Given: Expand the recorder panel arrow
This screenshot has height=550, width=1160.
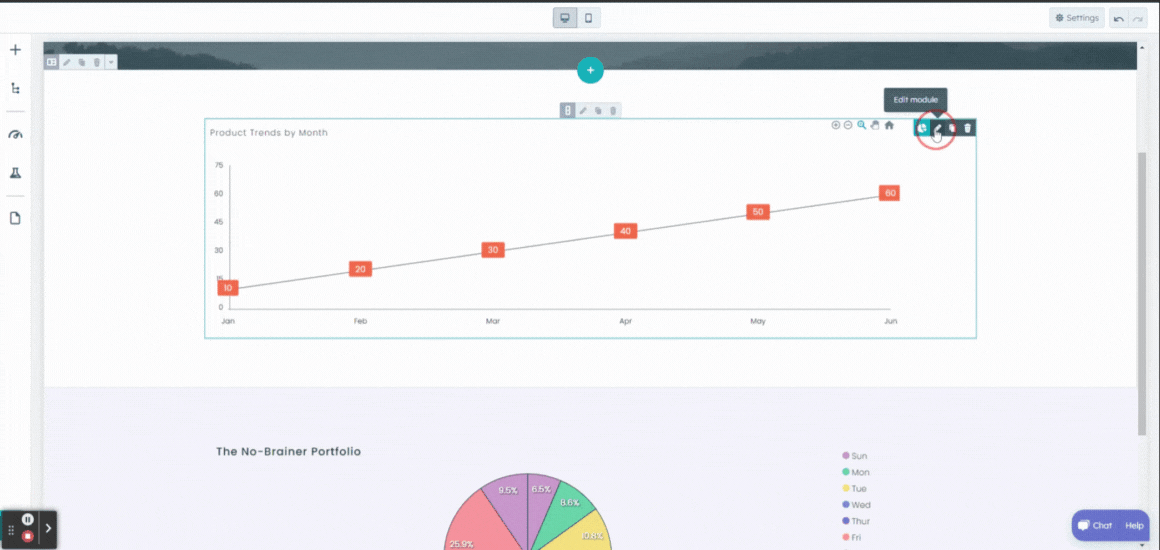Looking at the screenshot, I should [x=48, y=529].
